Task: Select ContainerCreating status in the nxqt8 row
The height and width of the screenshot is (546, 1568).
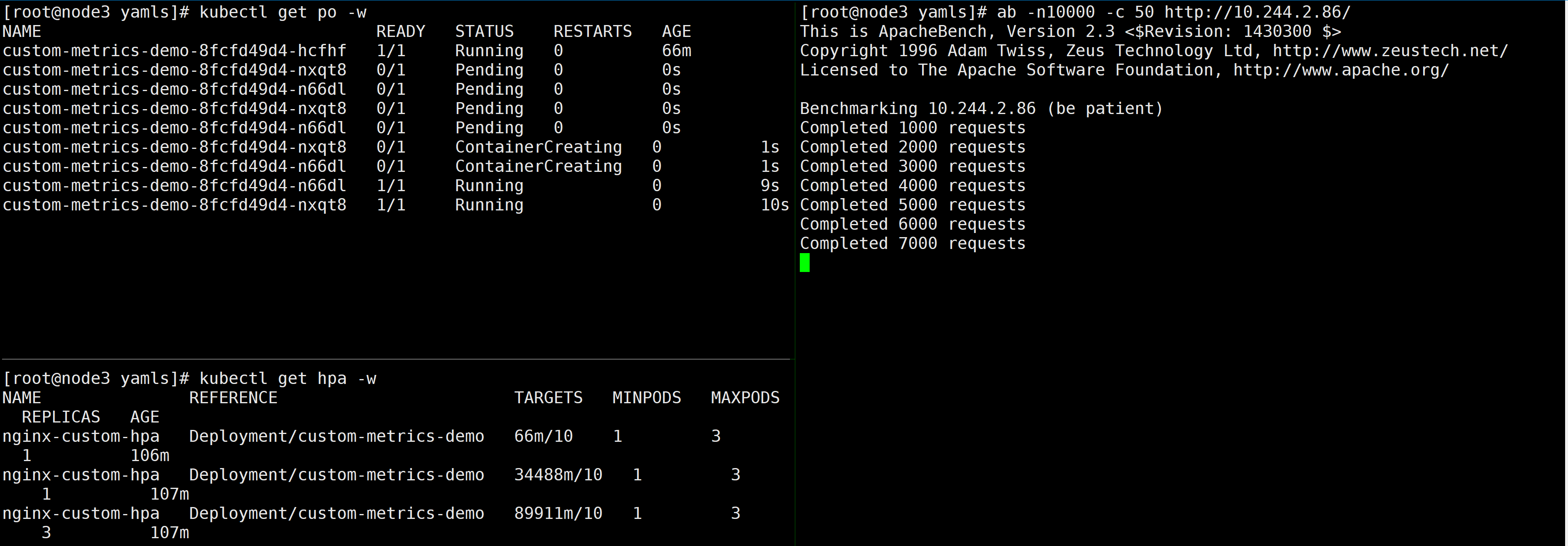Action: click(x=539, y=147)
